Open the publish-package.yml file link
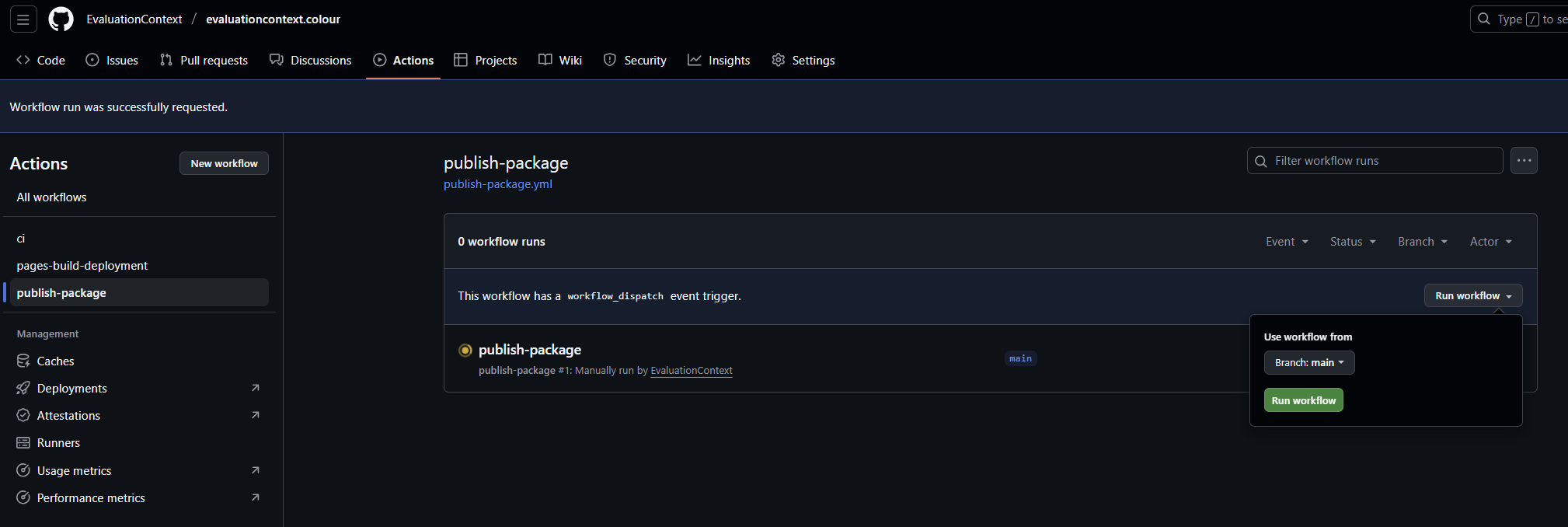This screenshot has height=527, width=1568. click(497, 184)
